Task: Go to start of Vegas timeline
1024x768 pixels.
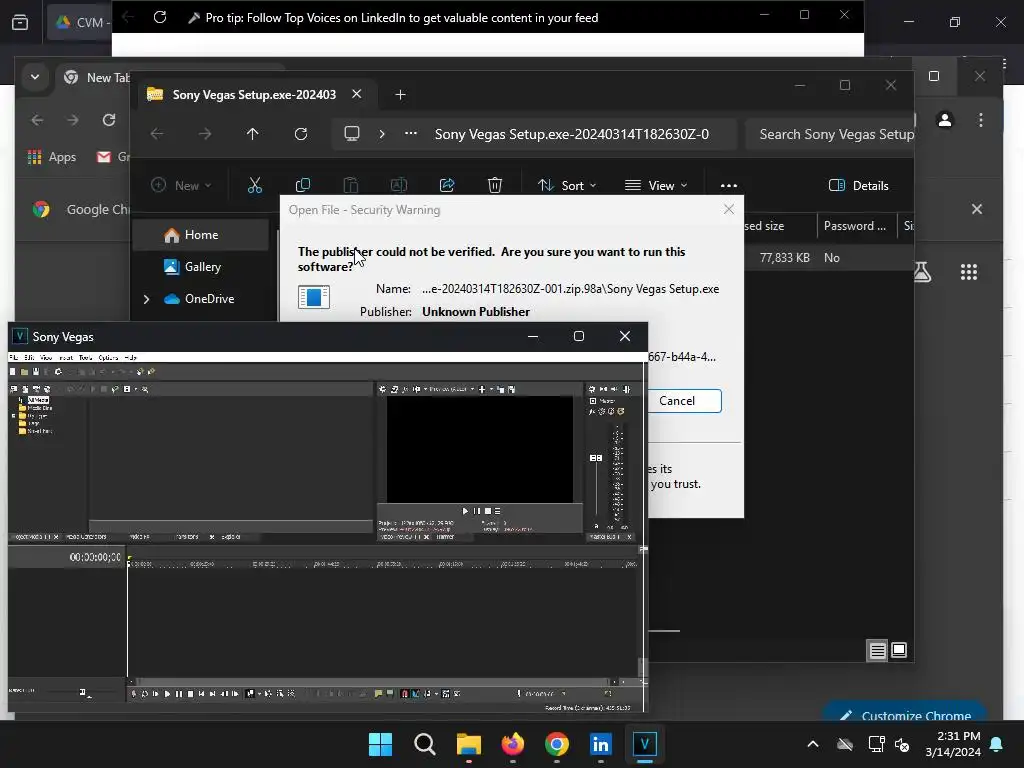Action: click(201, 694)
